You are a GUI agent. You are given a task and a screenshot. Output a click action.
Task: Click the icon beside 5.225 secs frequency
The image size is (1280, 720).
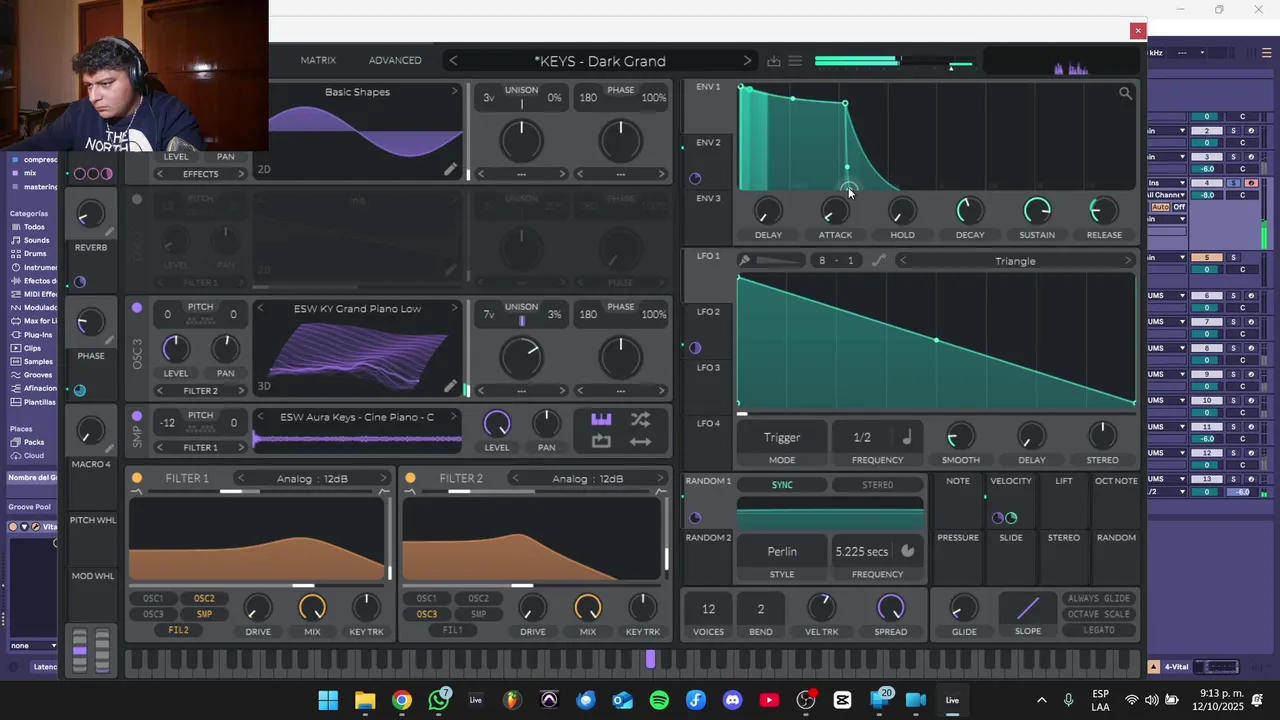pyautogui.click(x=908, y=551)
